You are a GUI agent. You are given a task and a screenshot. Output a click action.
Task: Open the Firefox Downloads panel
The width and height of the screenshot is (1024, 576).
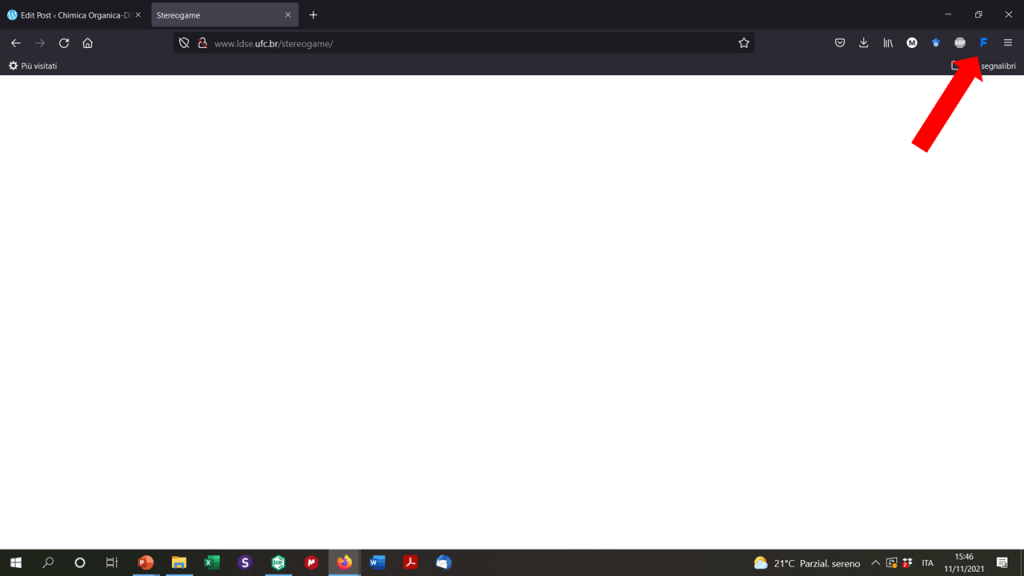863,43
